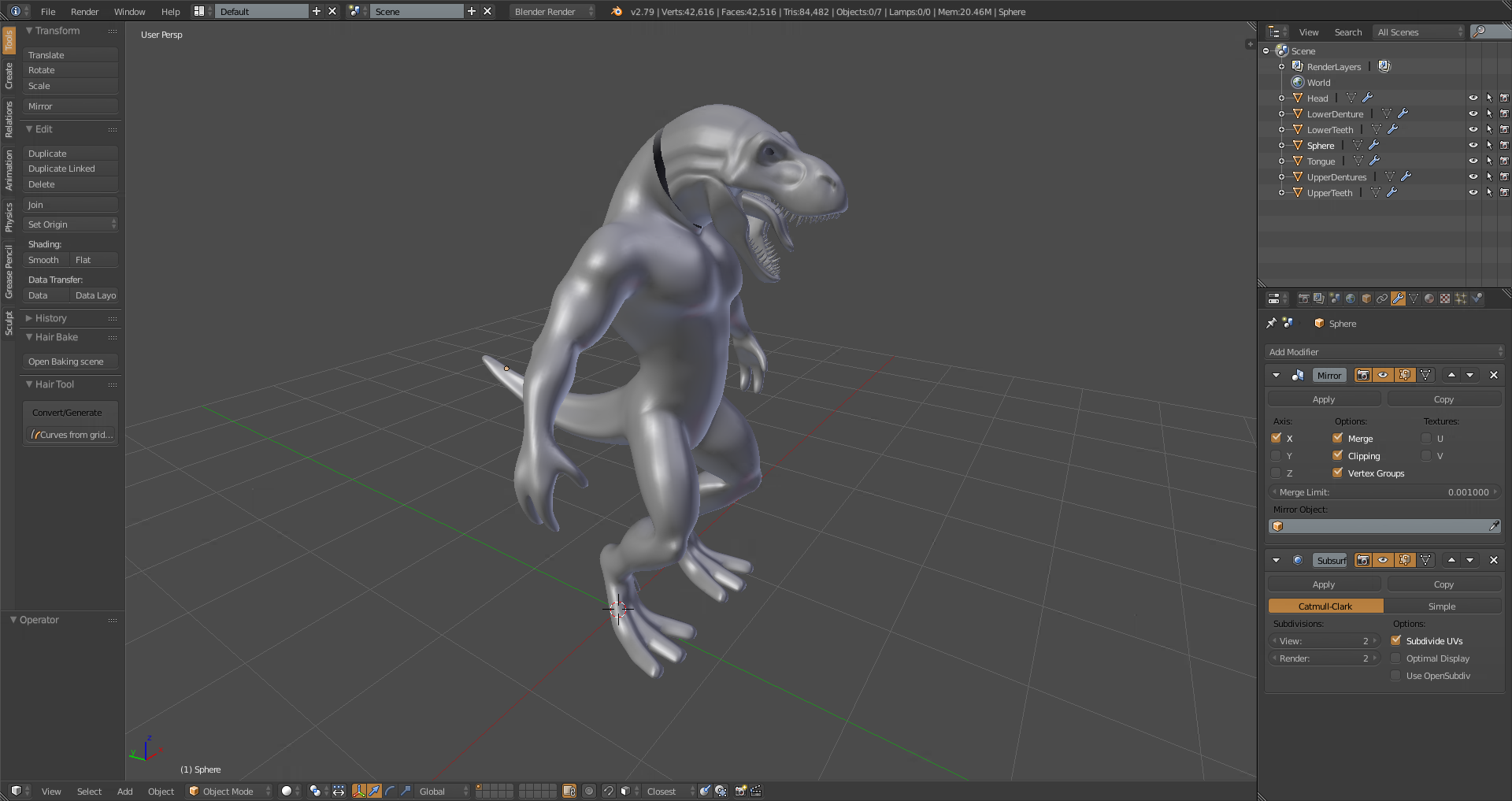This screenshot has height=801, width=1512.
Task: Open the World properties tab icon
Action: (x=1351, y=299)
